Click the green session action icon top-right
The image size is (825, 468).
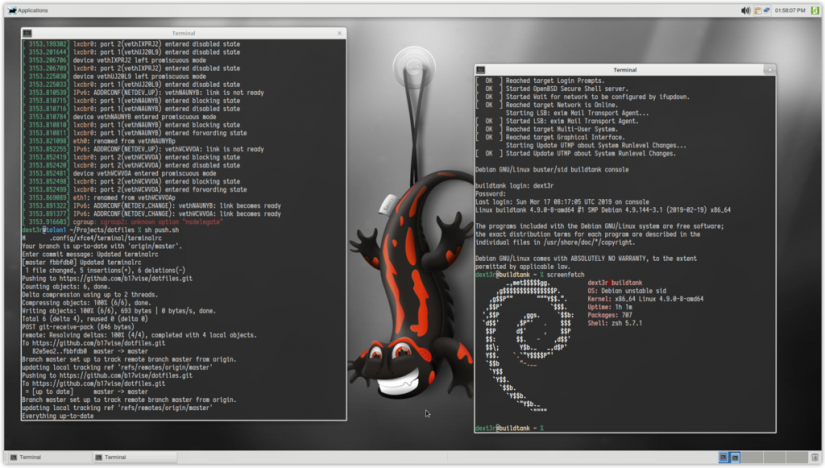coord(815,11)
